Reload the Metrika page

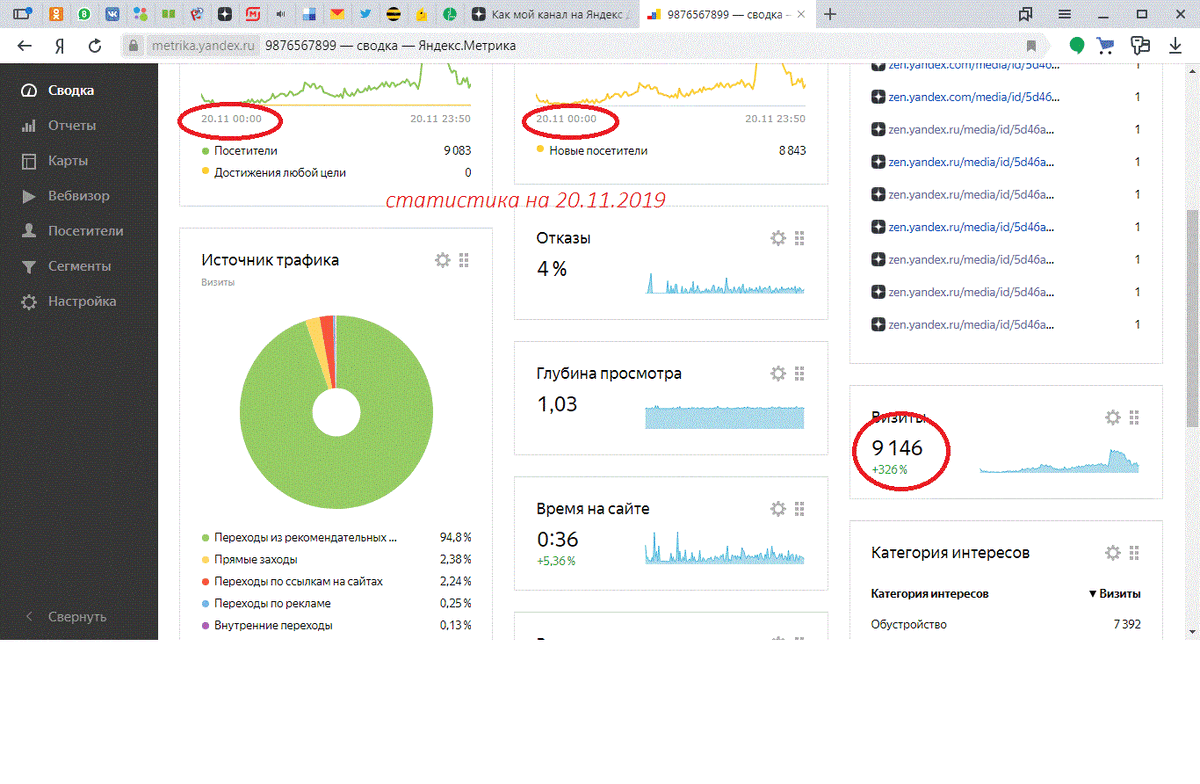point(95,46)
